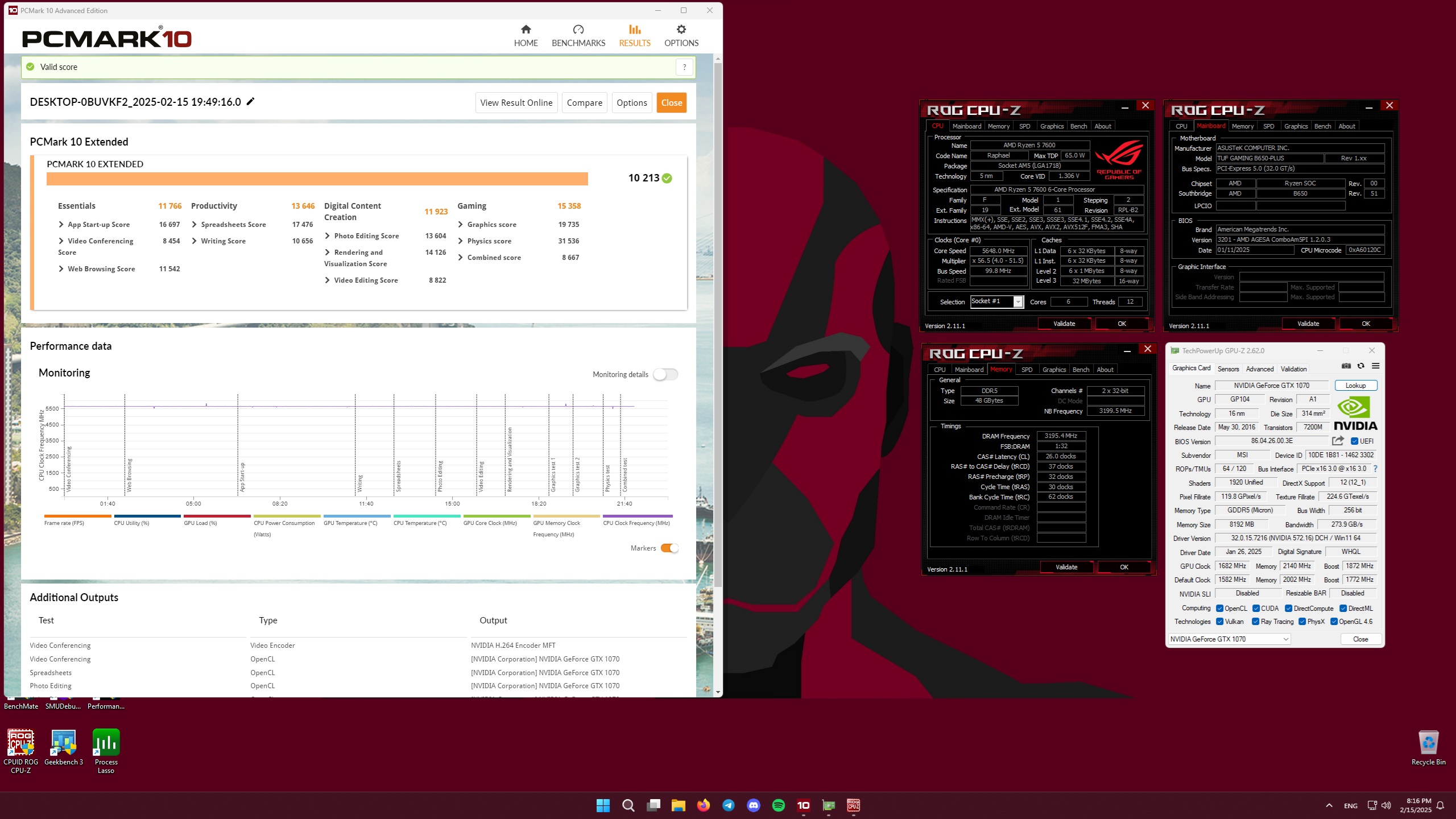Open taskbar Search
This screenshot has width=1456, height=819.
coord(628,805)
